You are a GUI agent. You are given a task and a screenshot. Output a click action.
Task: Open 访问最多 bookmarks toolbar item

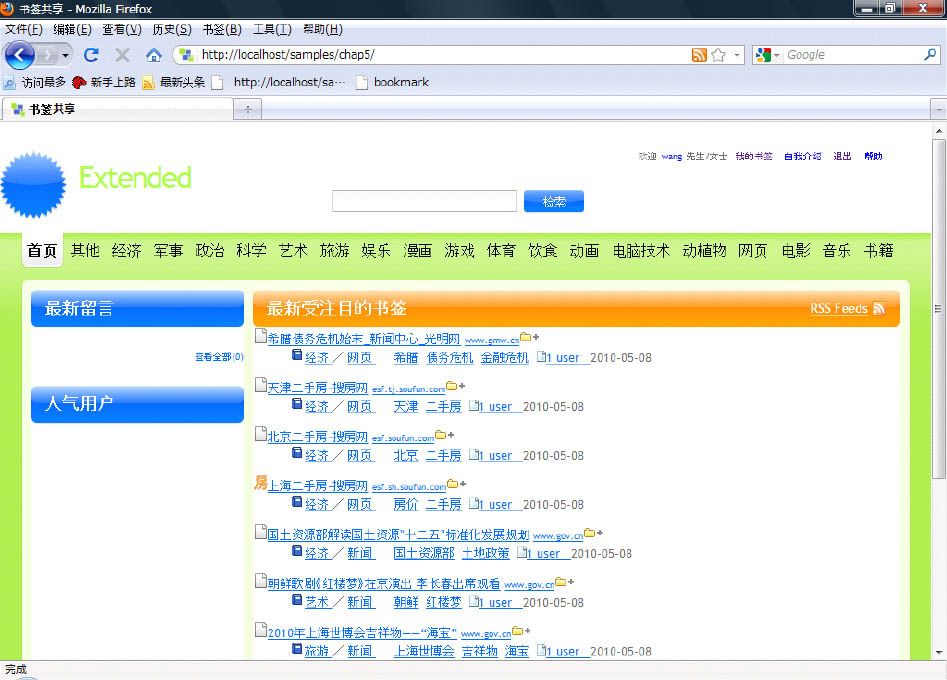coord(34,82)
